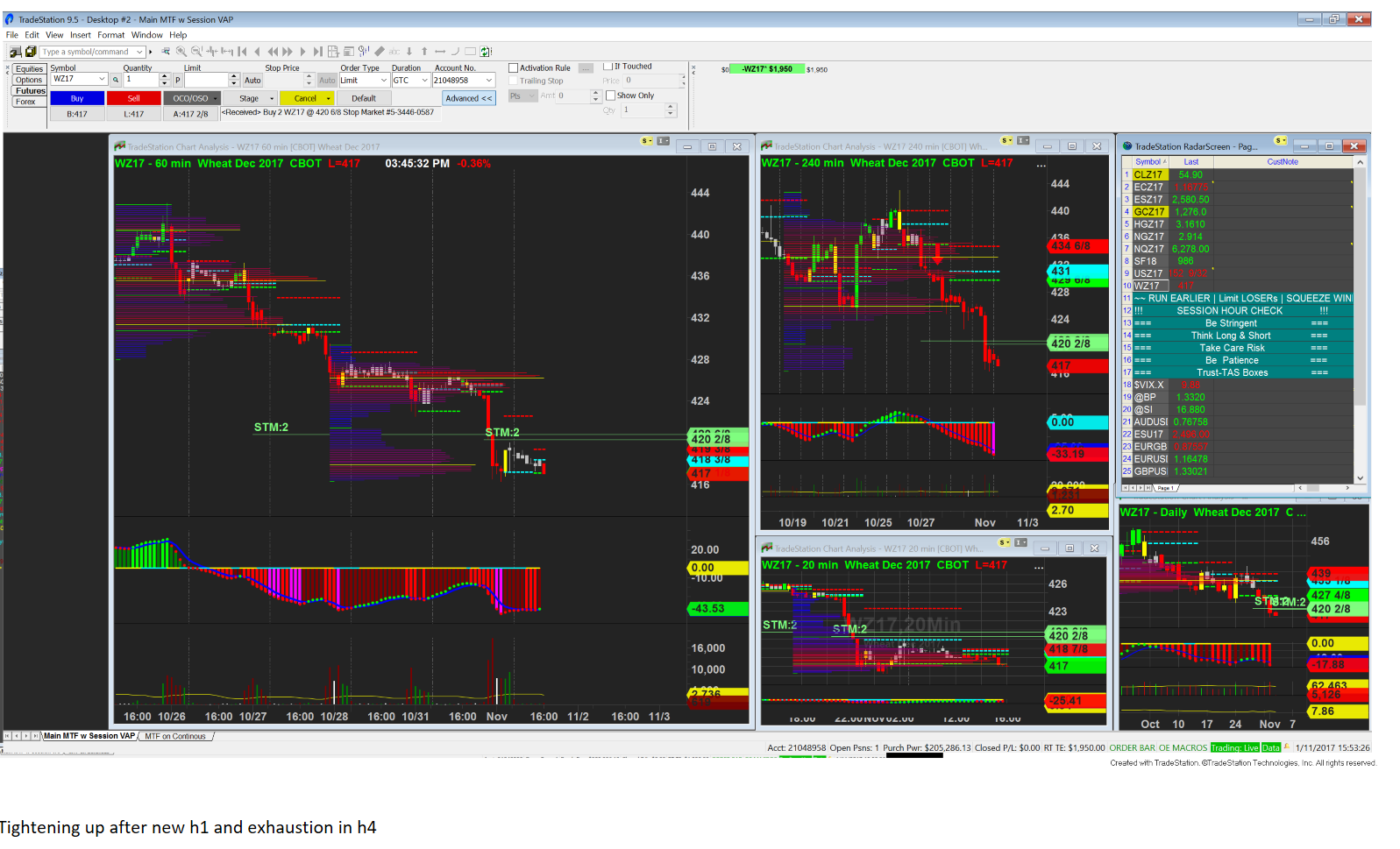Select the Equities asset tab
1400x849 pixels.
click(x=29, y=69)
